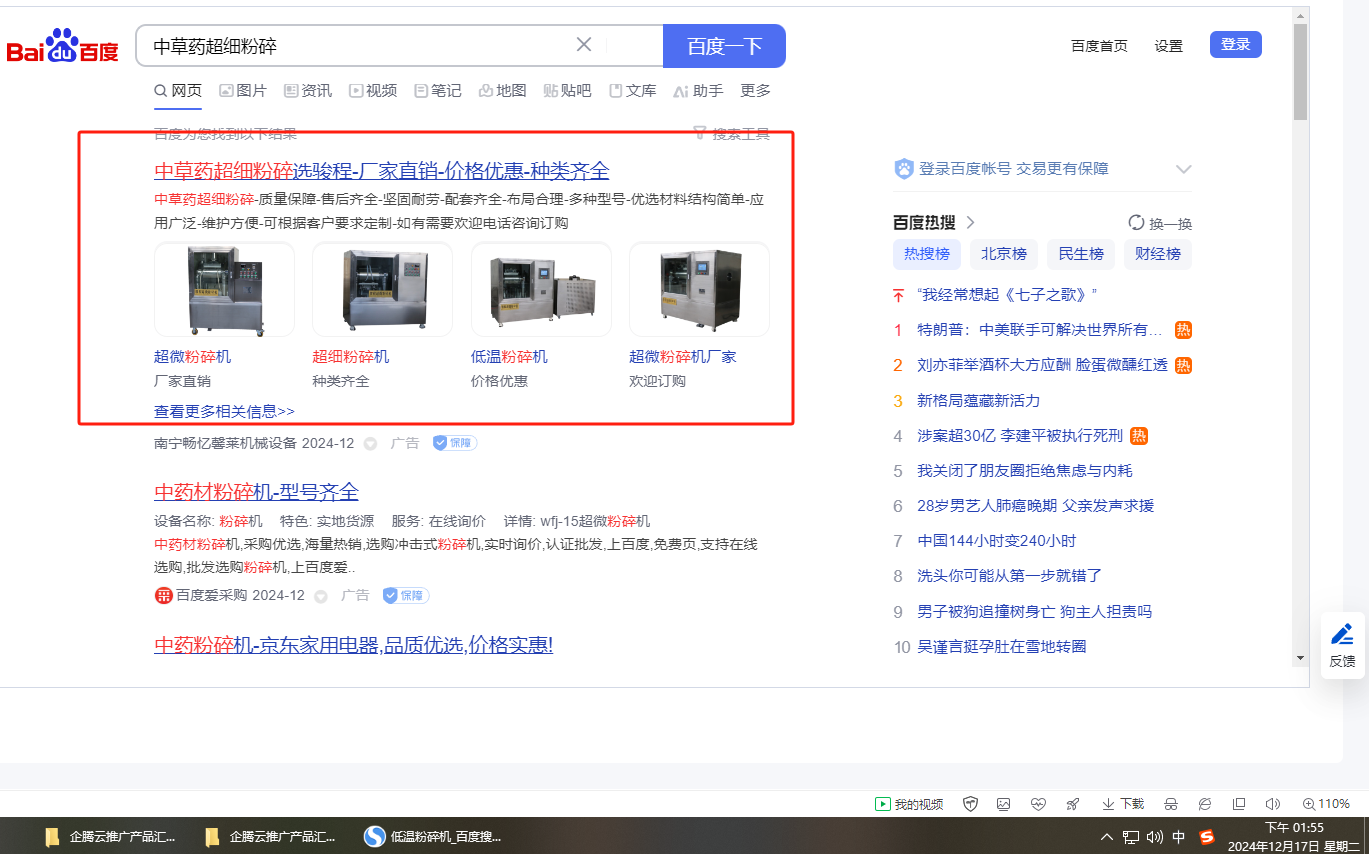Select the 财经榜 tab

[1158, 254]
